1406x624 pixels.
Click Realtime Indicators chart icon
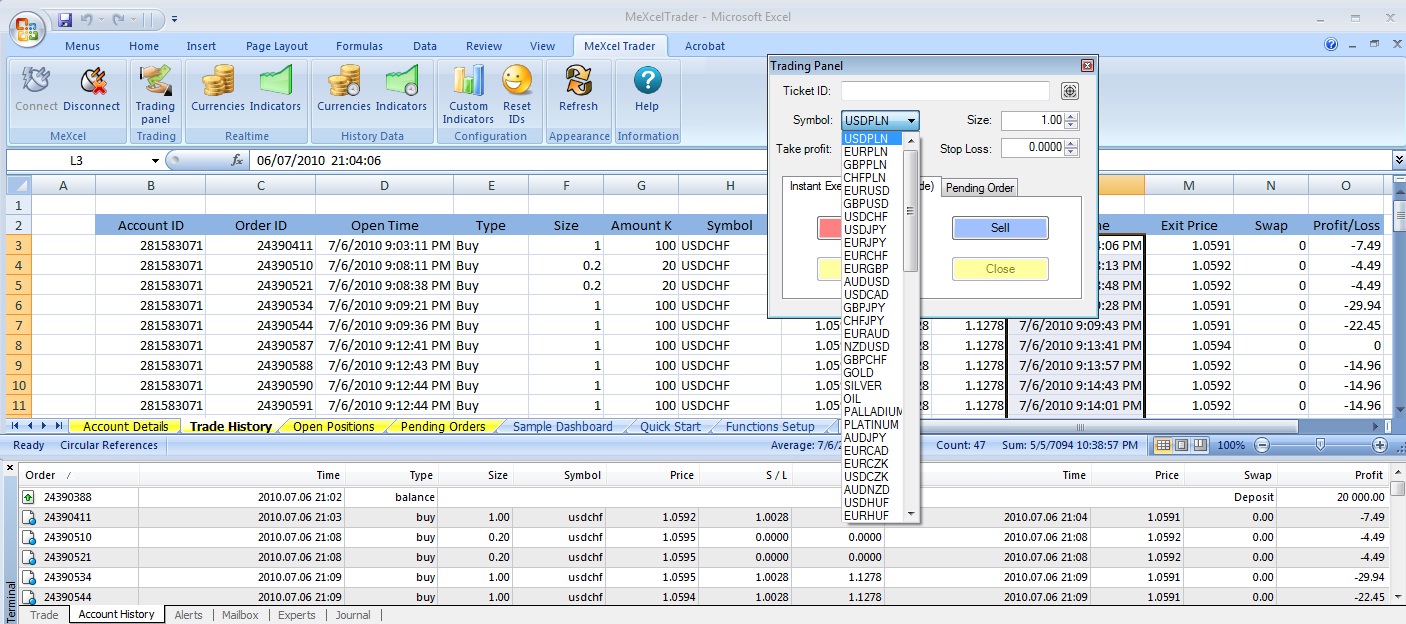[275, 80]
